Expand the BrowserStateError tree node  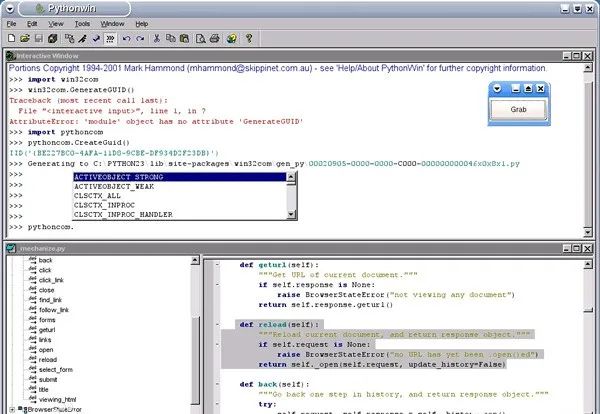click(12, 410)
